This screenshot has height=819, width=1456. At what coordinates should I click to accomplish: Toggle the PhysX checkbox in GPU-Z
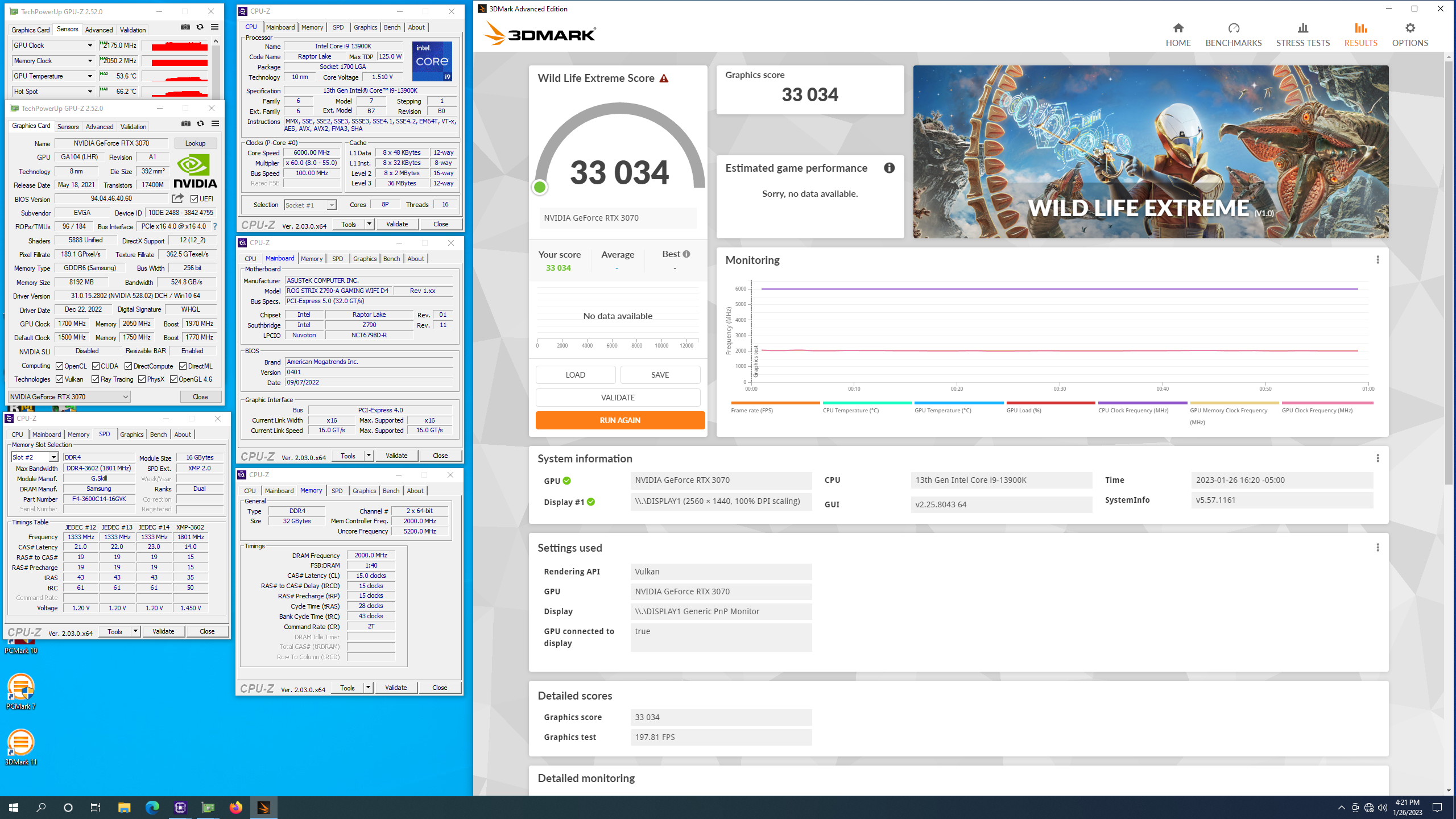pos(142,379)
